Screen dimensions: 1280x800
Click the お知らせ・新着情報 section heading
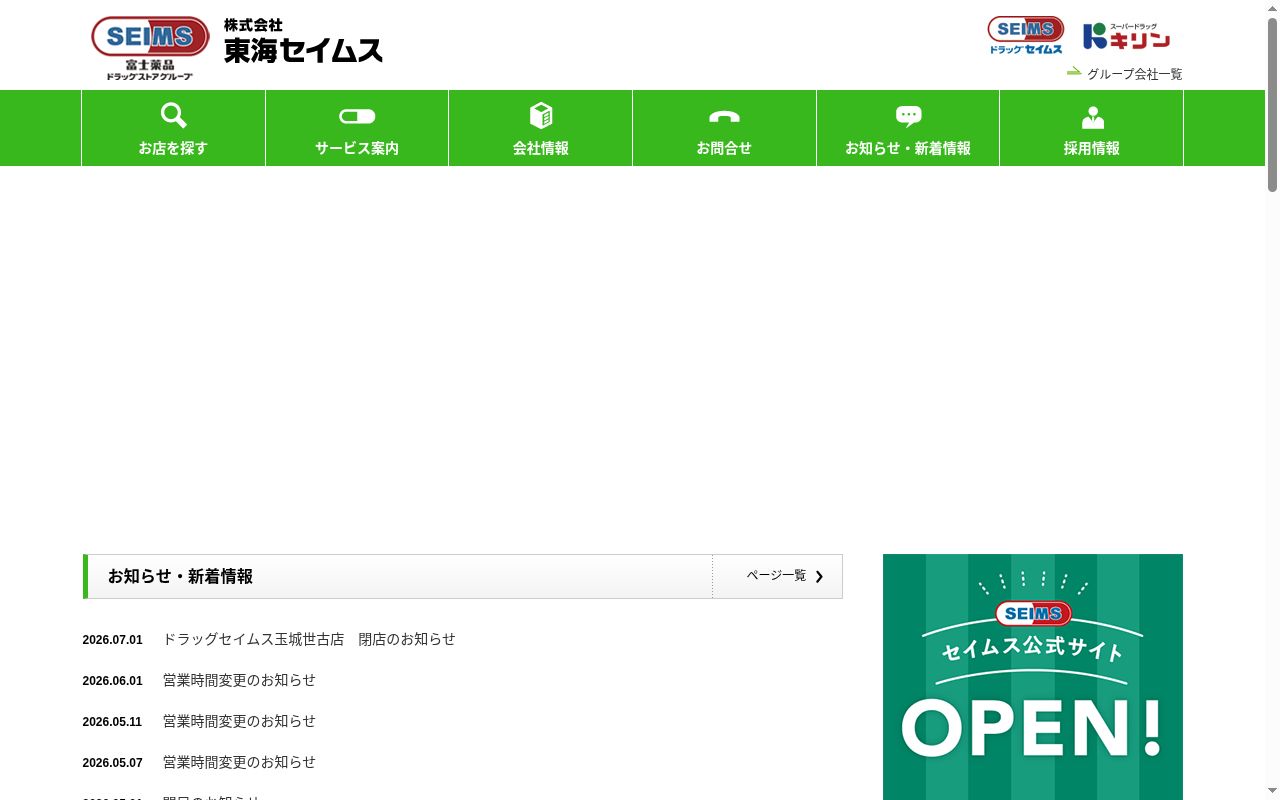pyautogui.click(x=180, y=576)
